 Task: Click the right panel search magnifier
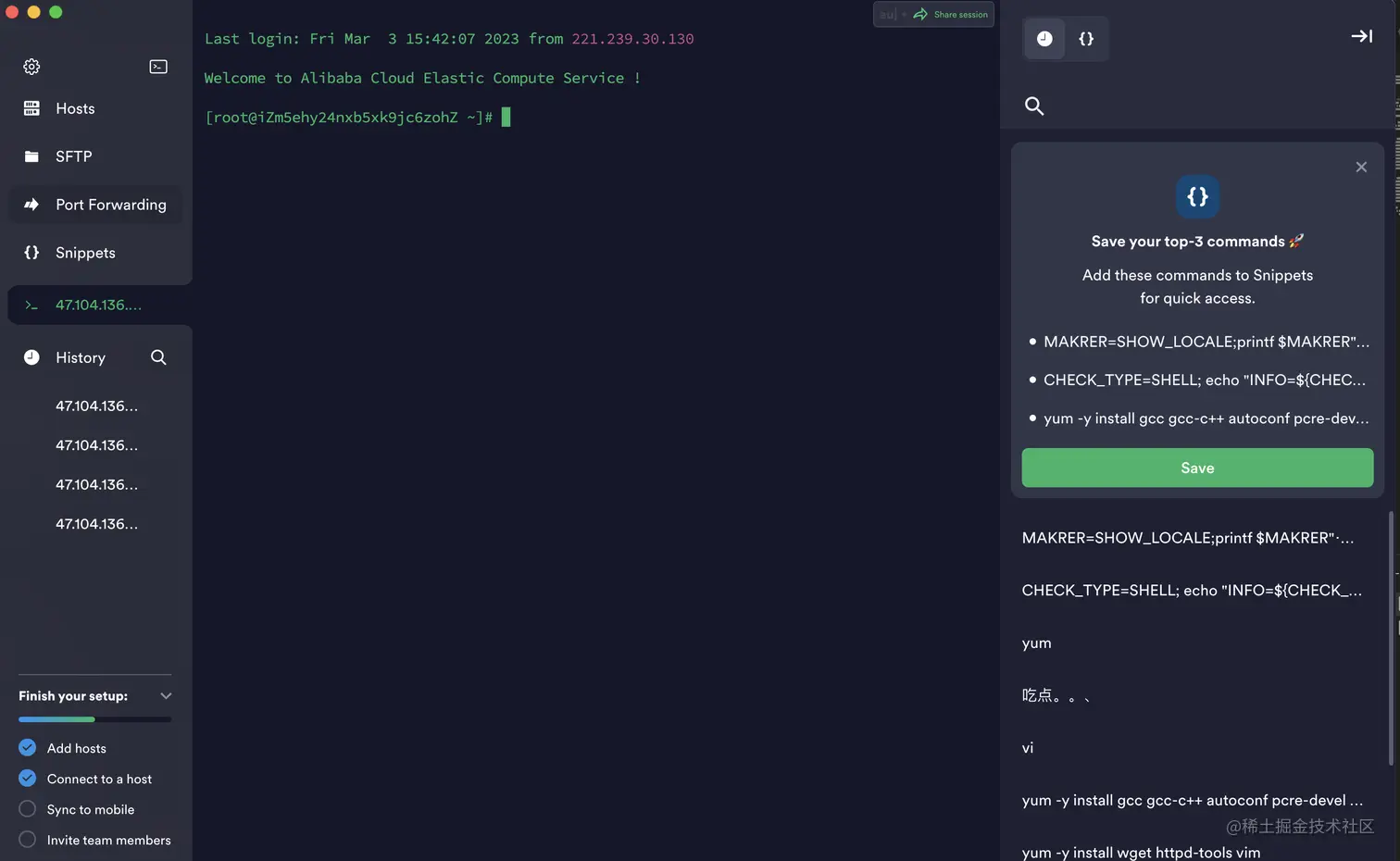[1034, 106]
